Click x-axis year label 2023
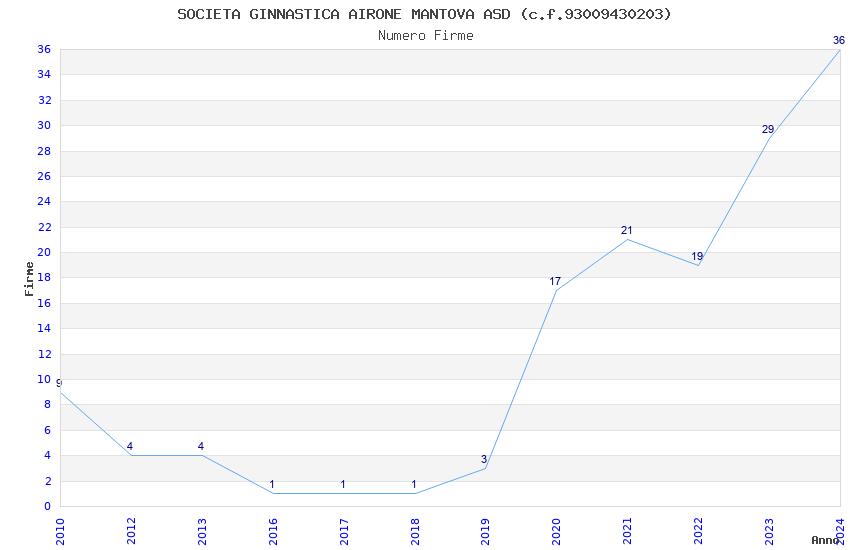Image resolution: width=850 pixels, height=550 pixels. pyautogui.click(x=769, y=532)
